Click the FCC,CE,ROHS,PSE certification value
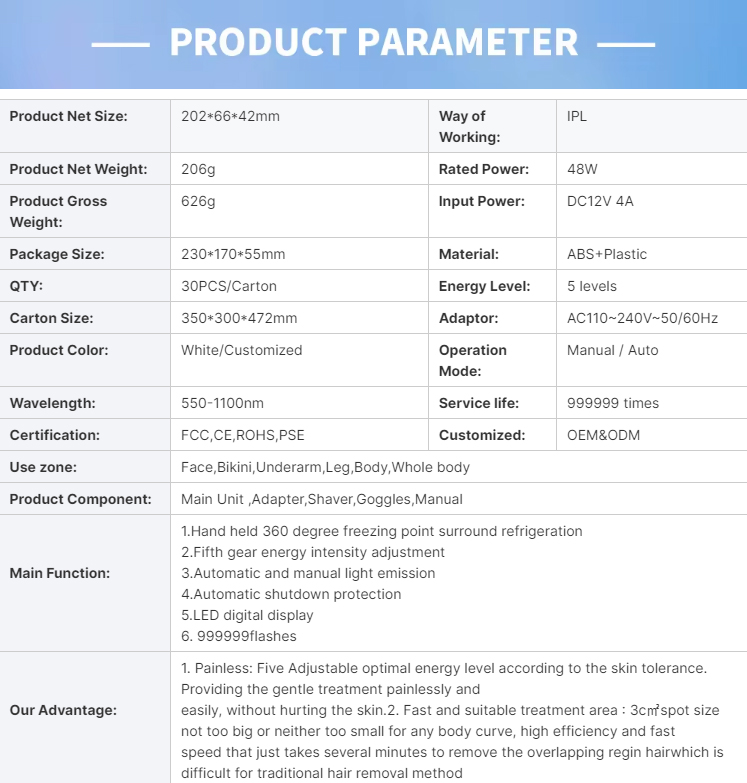The image size is (747, 783). [x=242, y=435]
